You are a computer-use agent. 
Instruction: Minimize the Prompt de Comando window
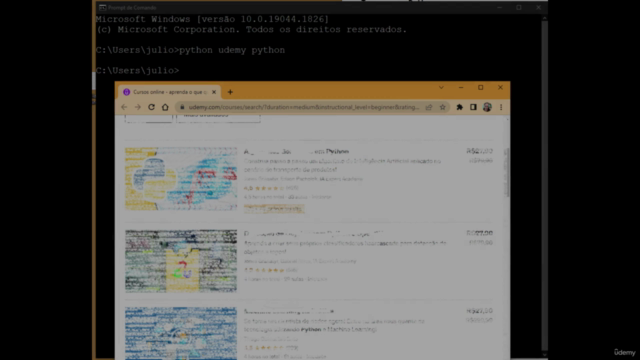point(500,7)
